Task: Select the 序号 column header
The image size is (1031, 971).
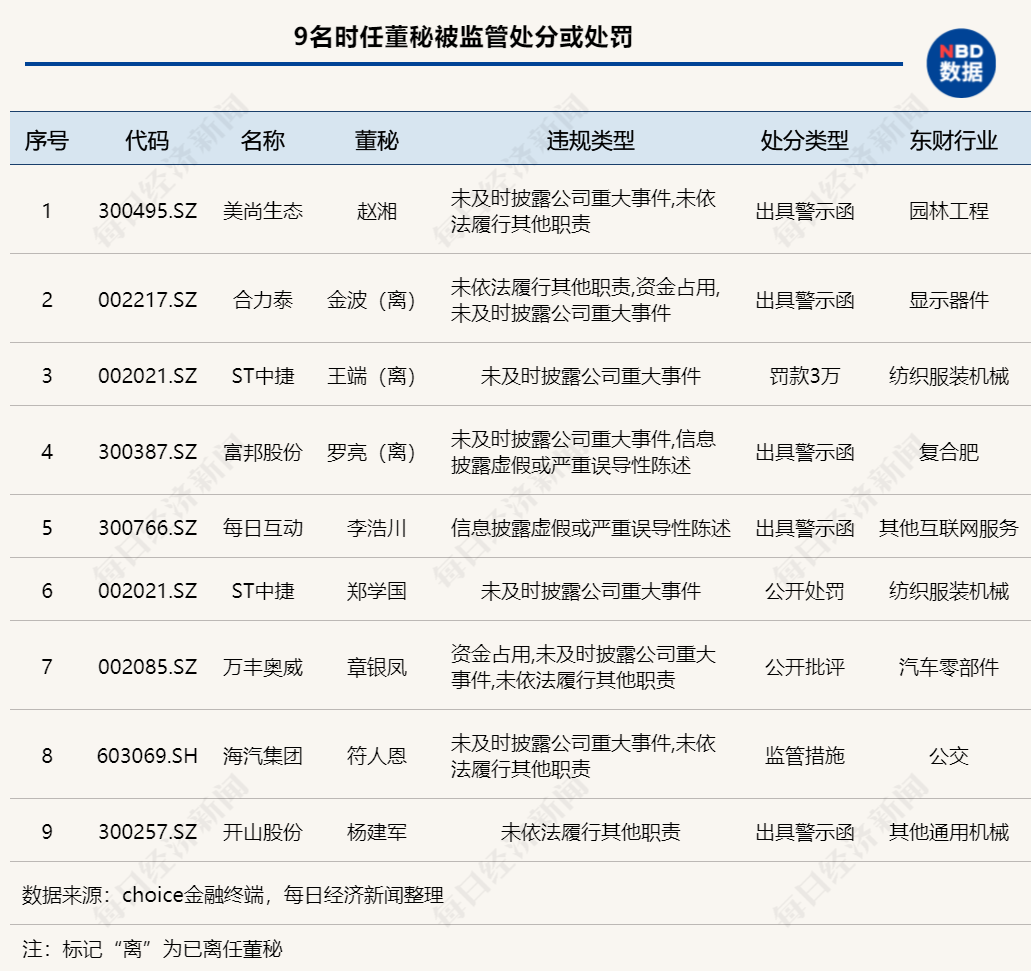Action: (47, 140)
